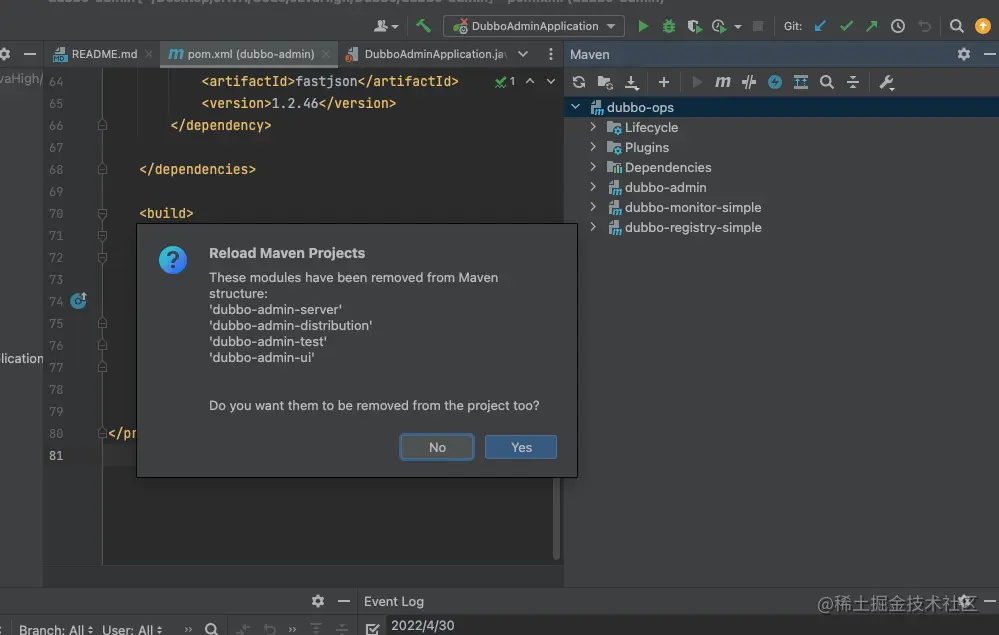Click the inspections checkmark indicator
The width and height of the screenshot is (999, 635).
505,82
